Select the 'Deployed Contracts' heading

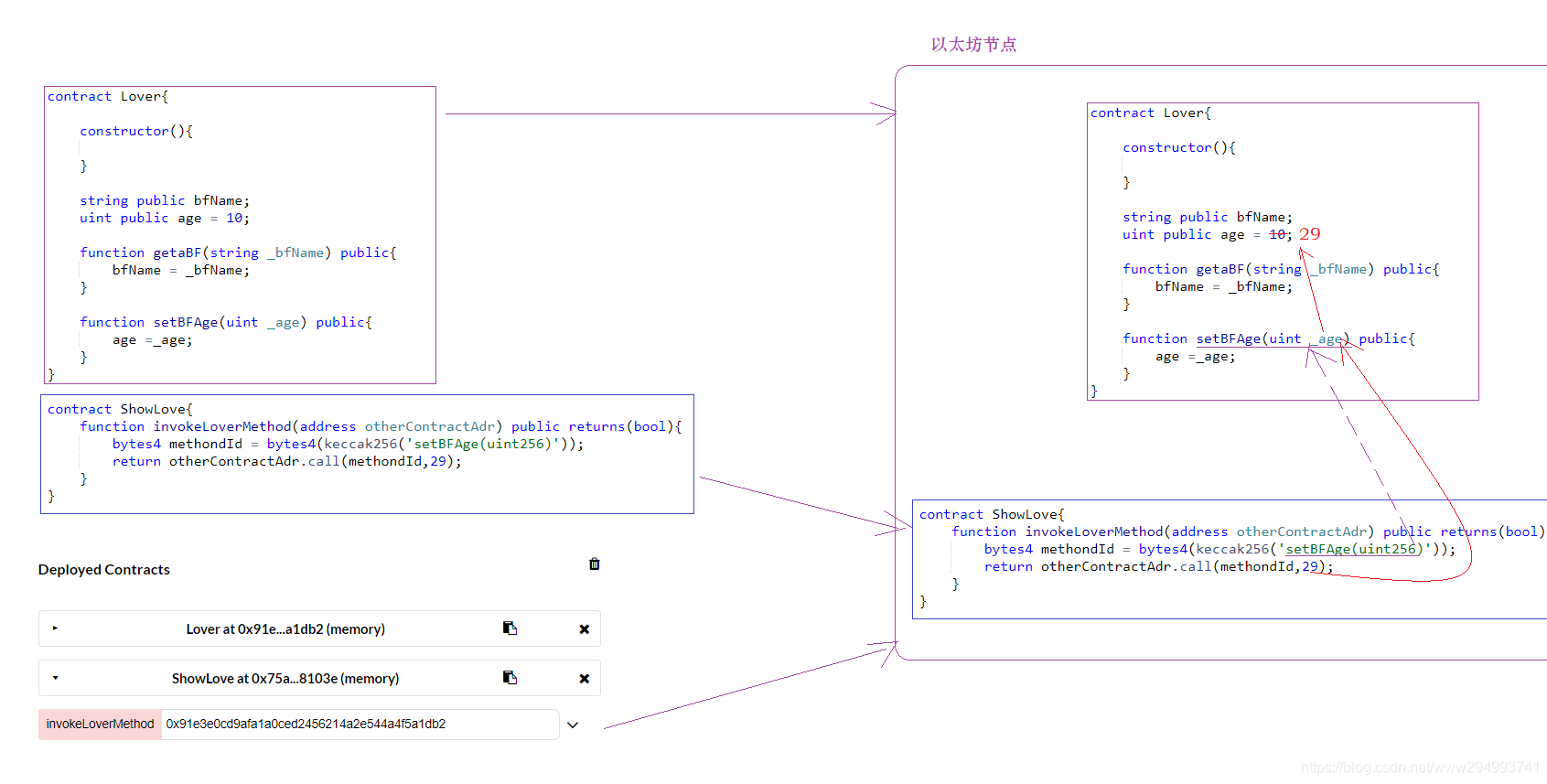click(104, 569)
